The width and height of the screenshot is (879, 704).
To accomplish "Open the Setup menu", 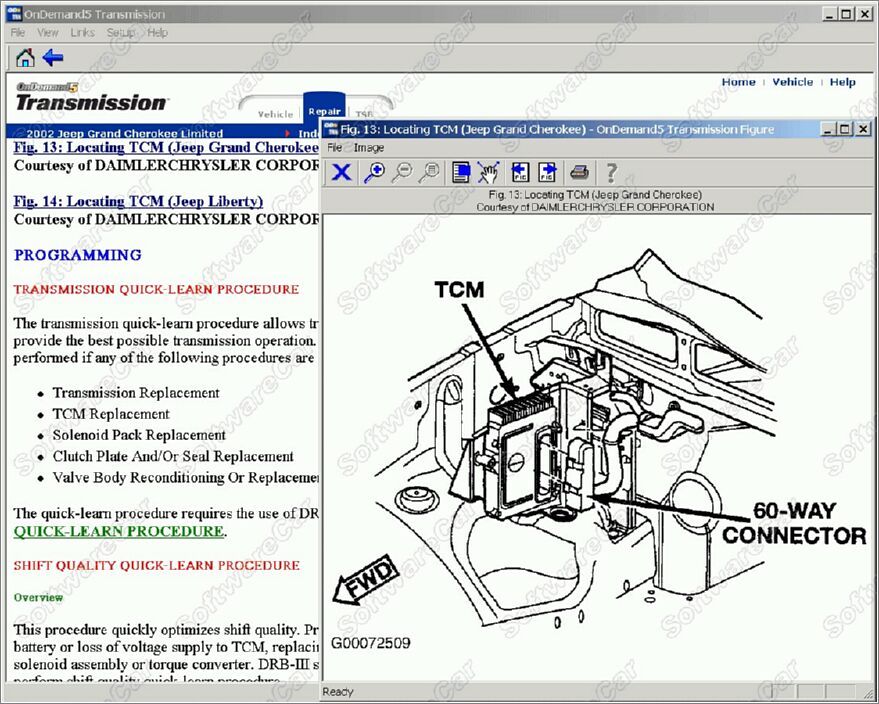I will click(x=121, y=32).
